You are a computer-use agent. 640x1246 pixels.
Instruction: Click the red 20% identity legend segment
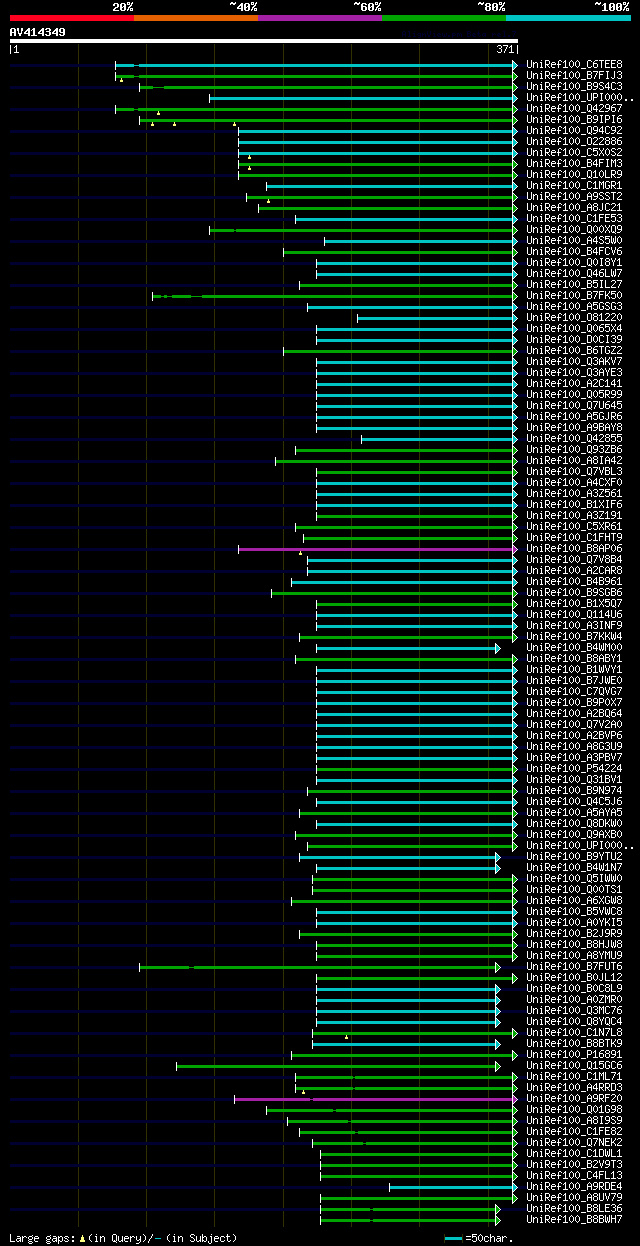72,18
